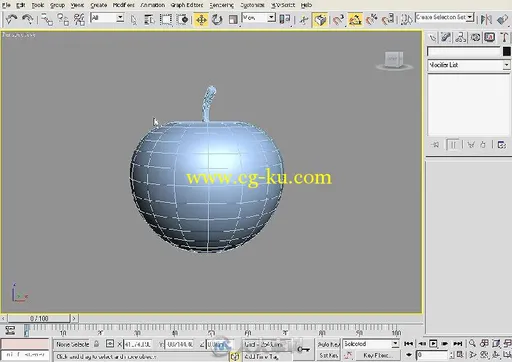Switch to the Modify command panel tab
The width and height of the screenshot is (512, 362).
446,37
